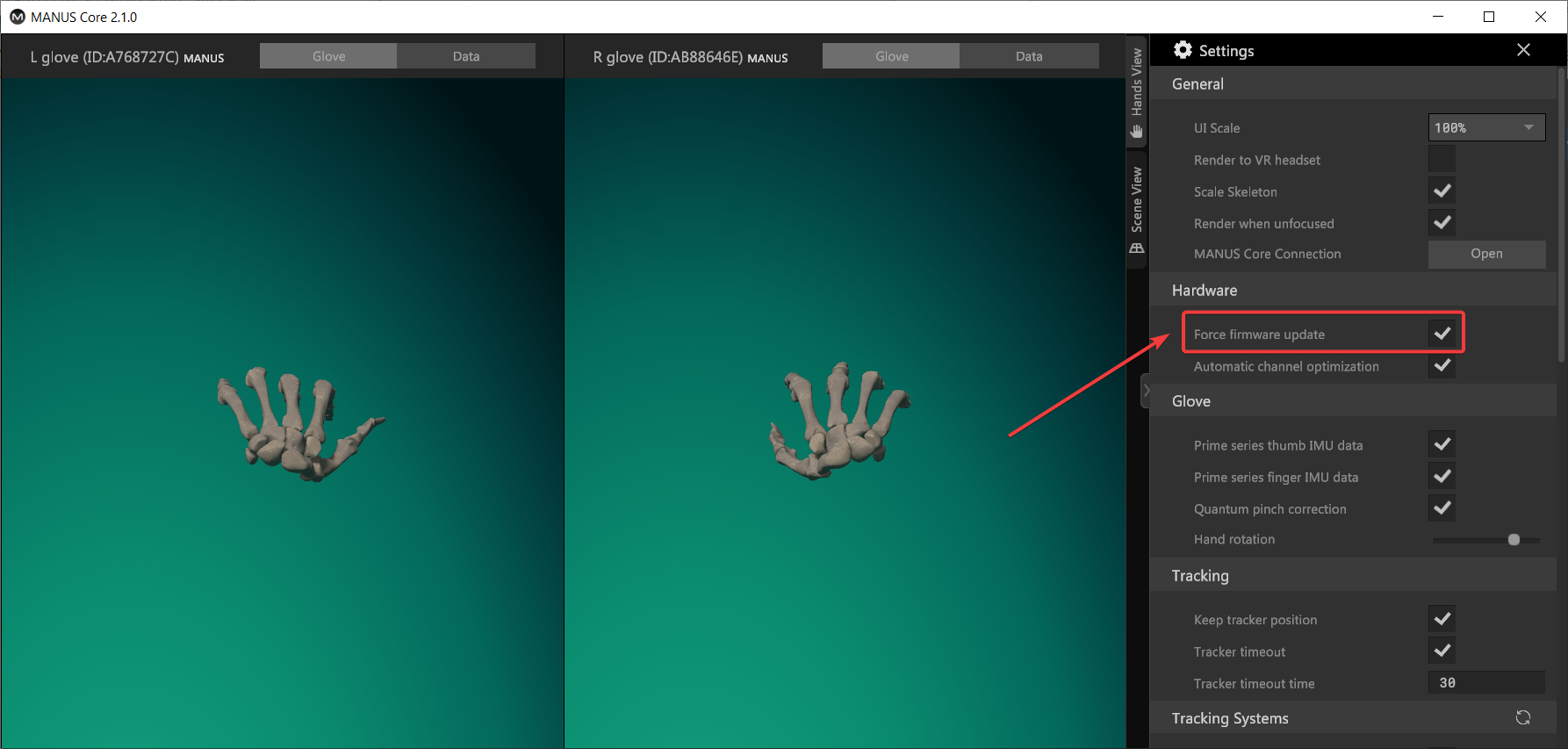Click the MANUS logo in the title bar
This screenshot has height=749, width=1568.
coord(17,17)
